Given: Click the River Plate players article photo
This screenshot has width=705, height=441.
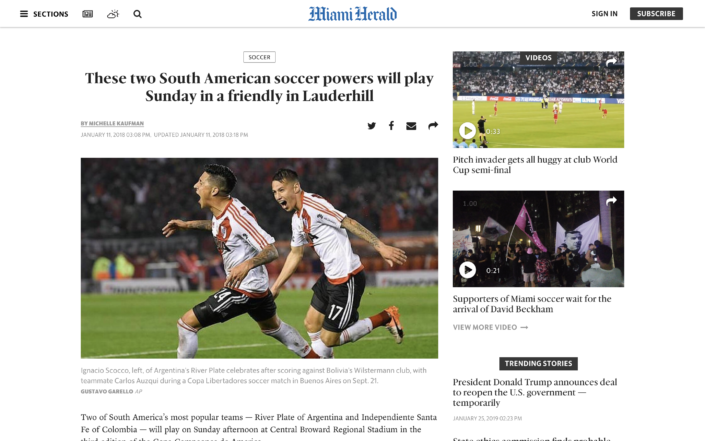Looking at the screenshot, I should [259, 258].
